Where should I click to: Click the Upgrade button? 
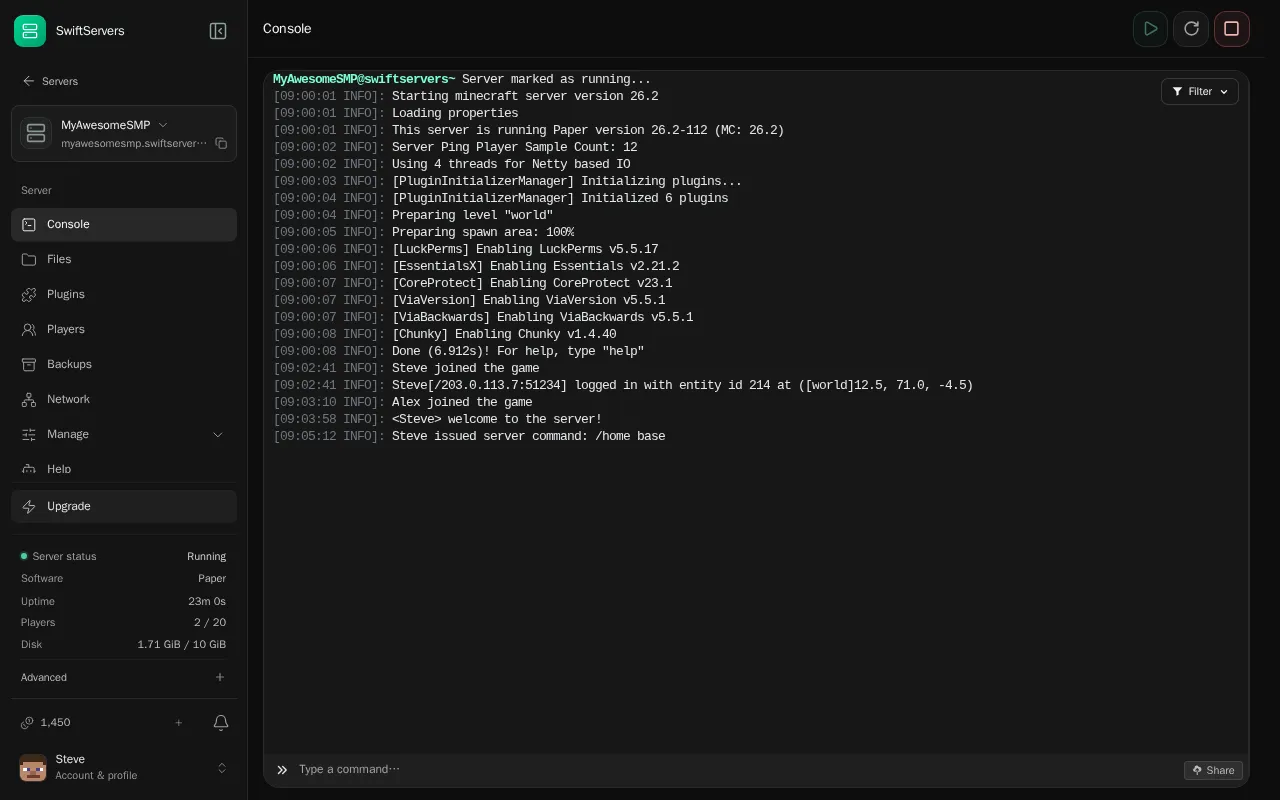click(124, 507)
